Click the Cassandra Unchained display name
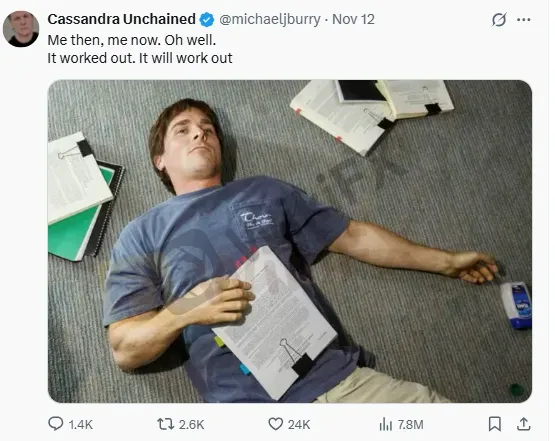 121,19
